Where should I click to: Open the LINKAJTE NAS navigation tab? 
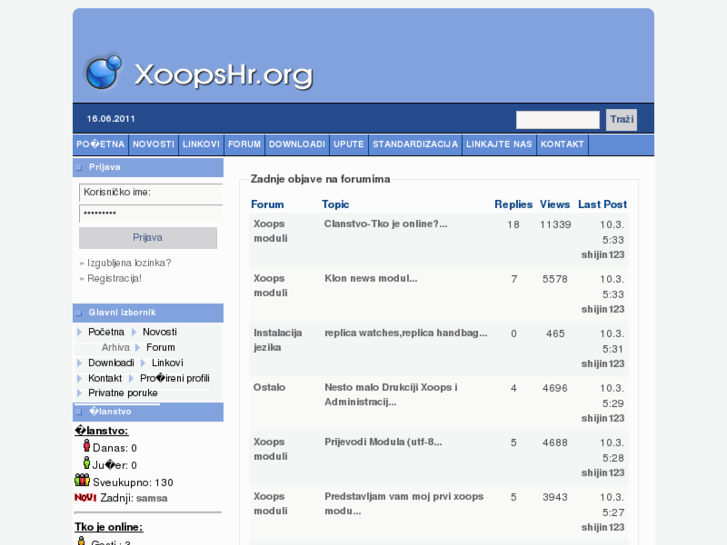[499, 144]
